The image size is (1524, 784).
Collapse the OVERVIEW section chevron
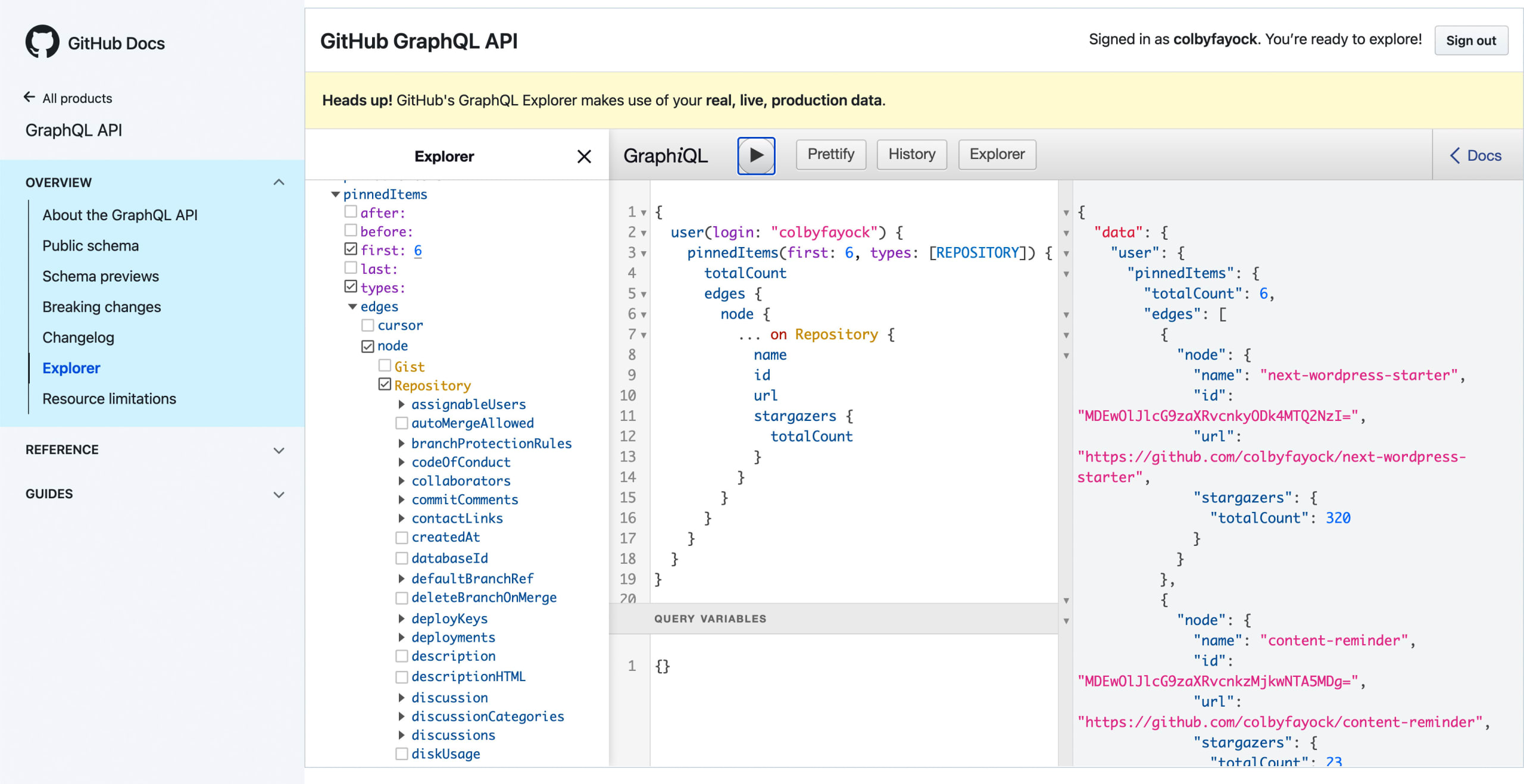[279, 182]
